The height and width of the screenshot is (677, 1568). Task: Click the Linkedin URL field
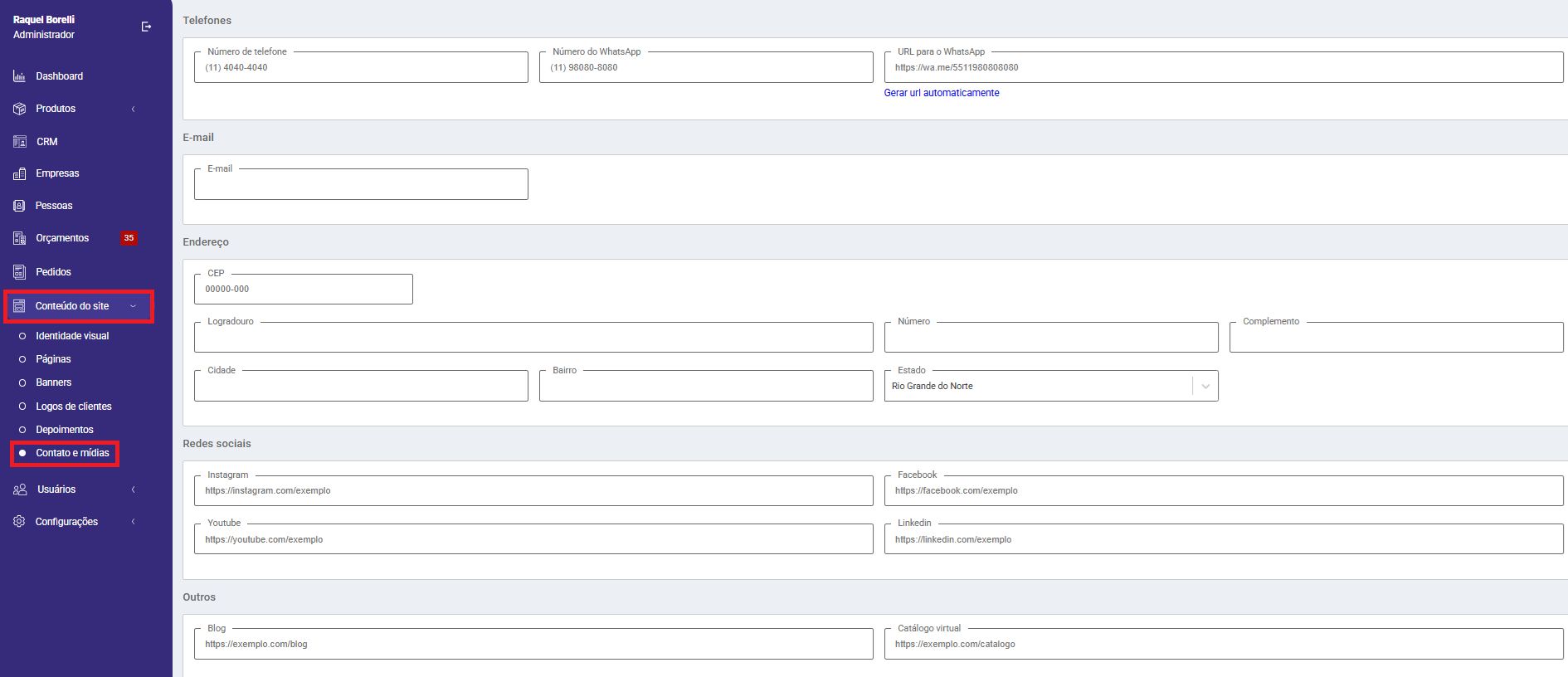pyautogui.click(x=1224, y=539)
